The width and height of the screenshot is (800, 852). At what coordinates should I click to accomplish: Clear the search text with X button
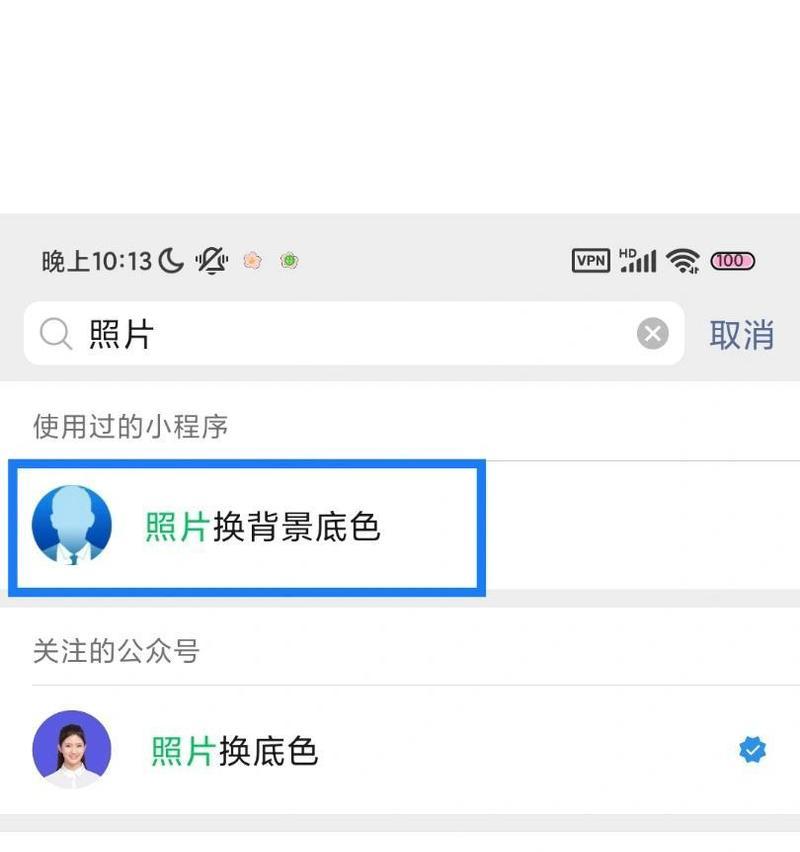(653, 333)
